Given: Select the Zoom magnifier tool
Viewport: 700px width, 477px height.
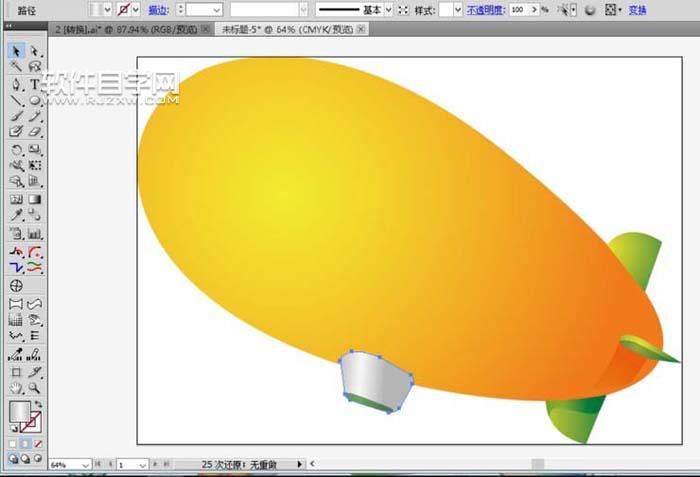Looking at the screenshot, I should (35, 388).
